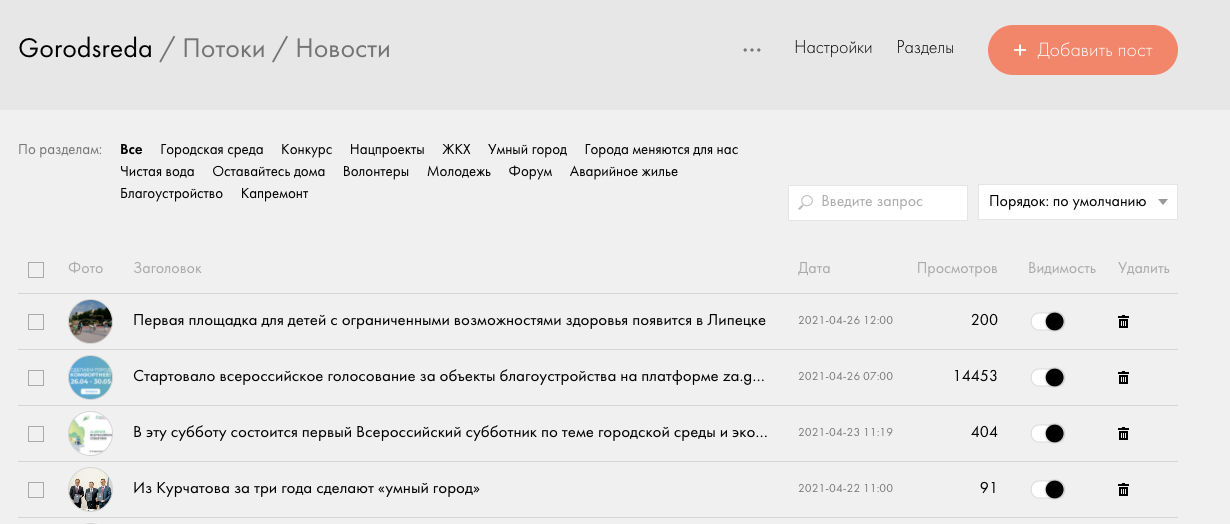1230x524 pixels.
Task: Open the Порядок: по умолчанию sort dropdown
Action: coord(1077,202)
